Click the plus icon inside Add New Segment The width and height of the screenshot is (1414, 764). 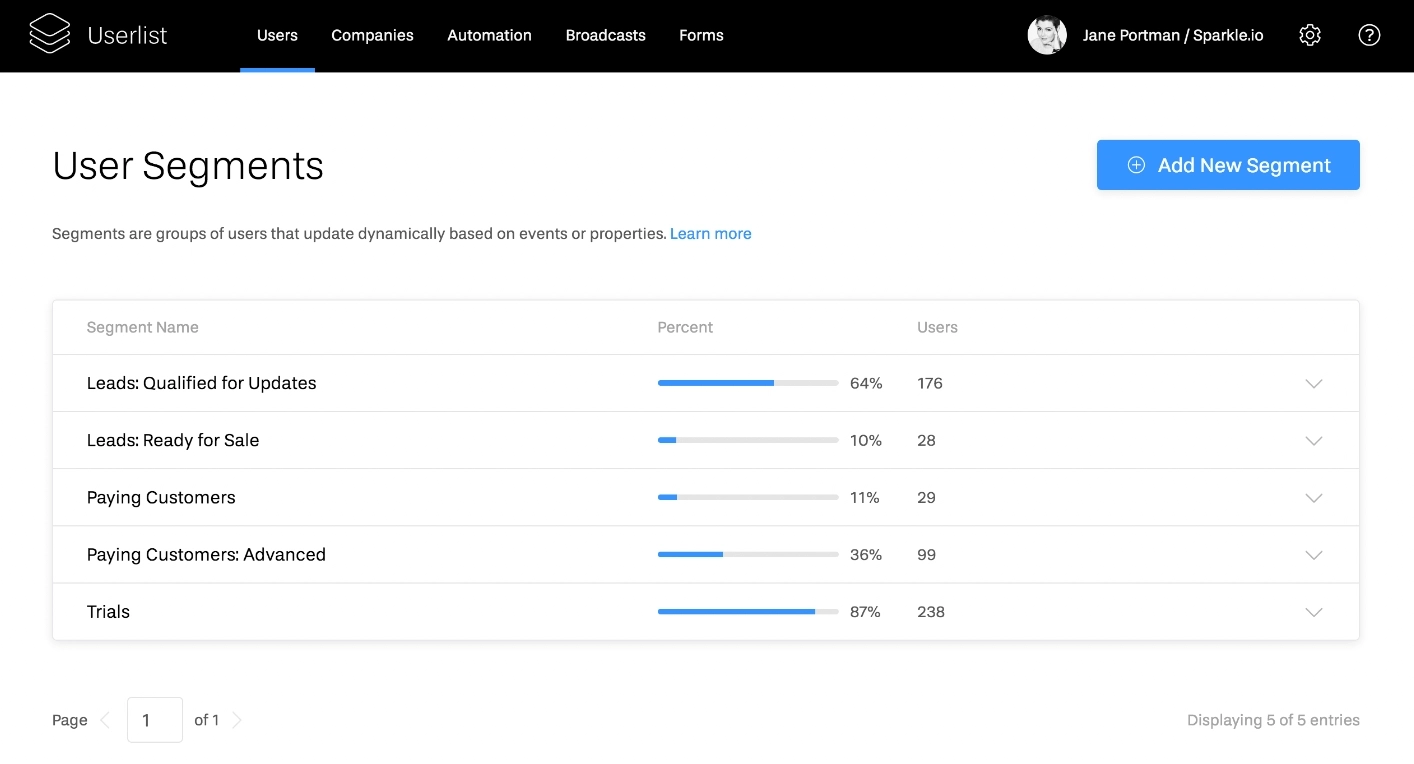point(1136,164)
